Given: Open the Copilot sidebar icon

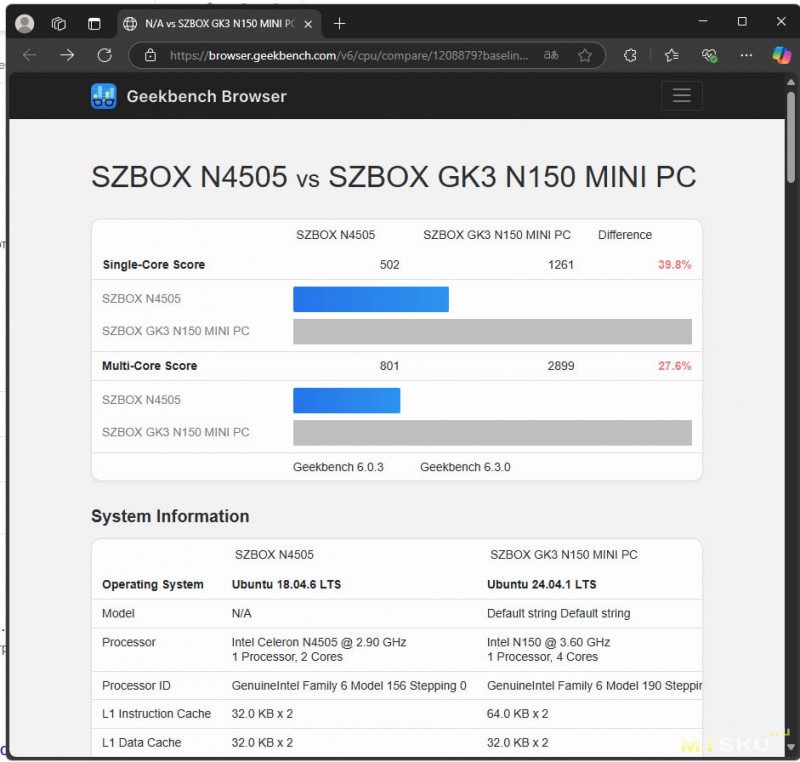Looking at the screenshot, I should coord(781,55).
